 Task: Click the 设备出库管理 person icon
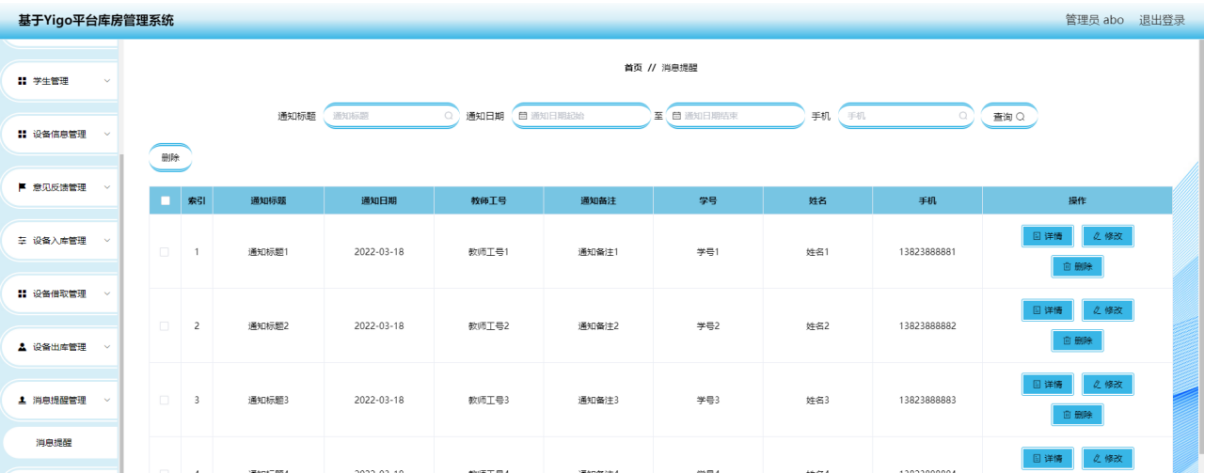22,347
